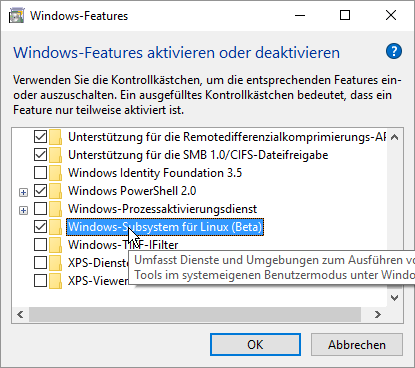This screenshot has height=368, width=415.
Task: Uncheck Windows-Subsystem für Linux (Beta) checkbox
Action: pyautogui.click(x=40, y=227)
